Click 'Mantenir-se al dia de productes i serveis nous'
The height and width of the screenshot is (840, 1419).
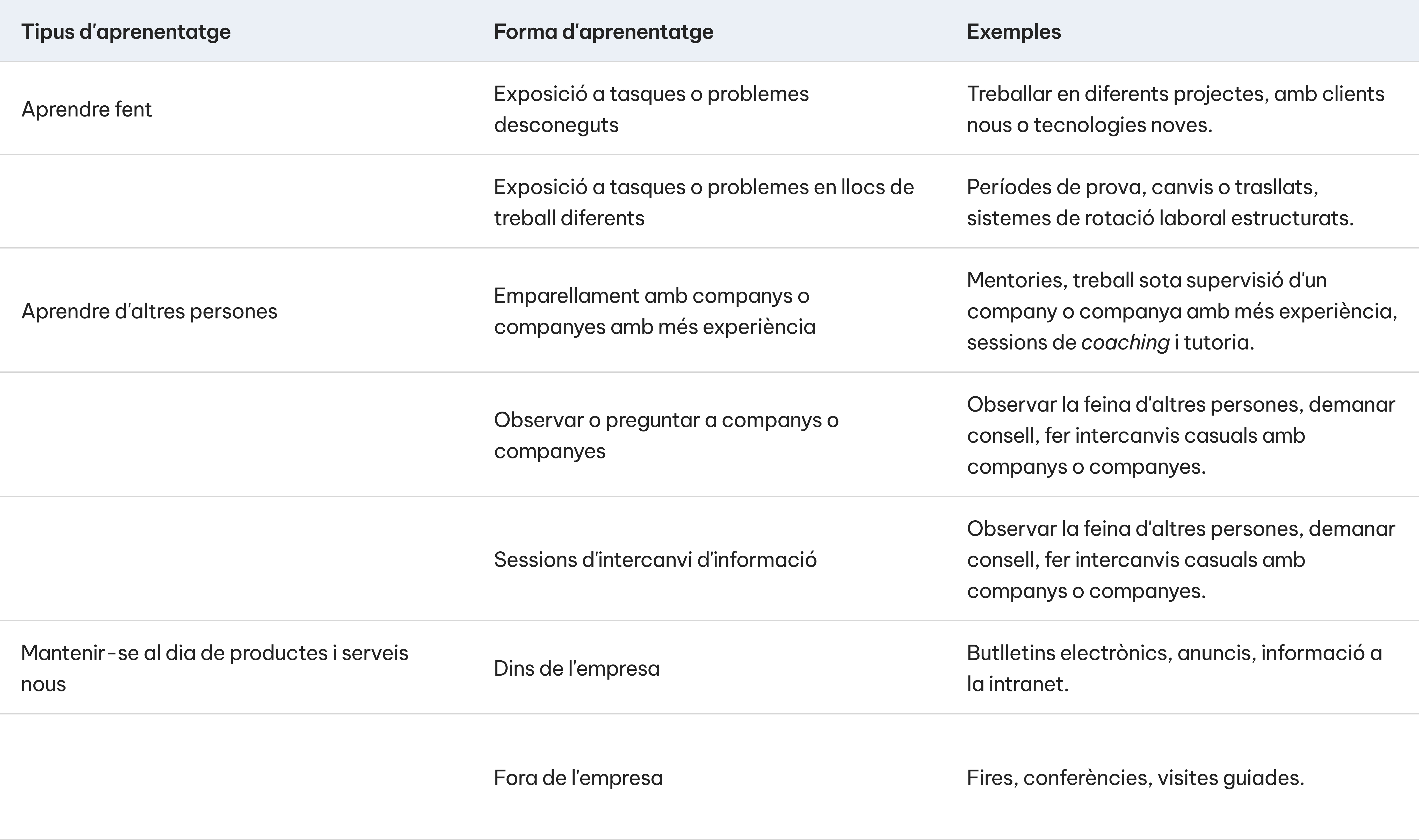click(x=215, y=668)
